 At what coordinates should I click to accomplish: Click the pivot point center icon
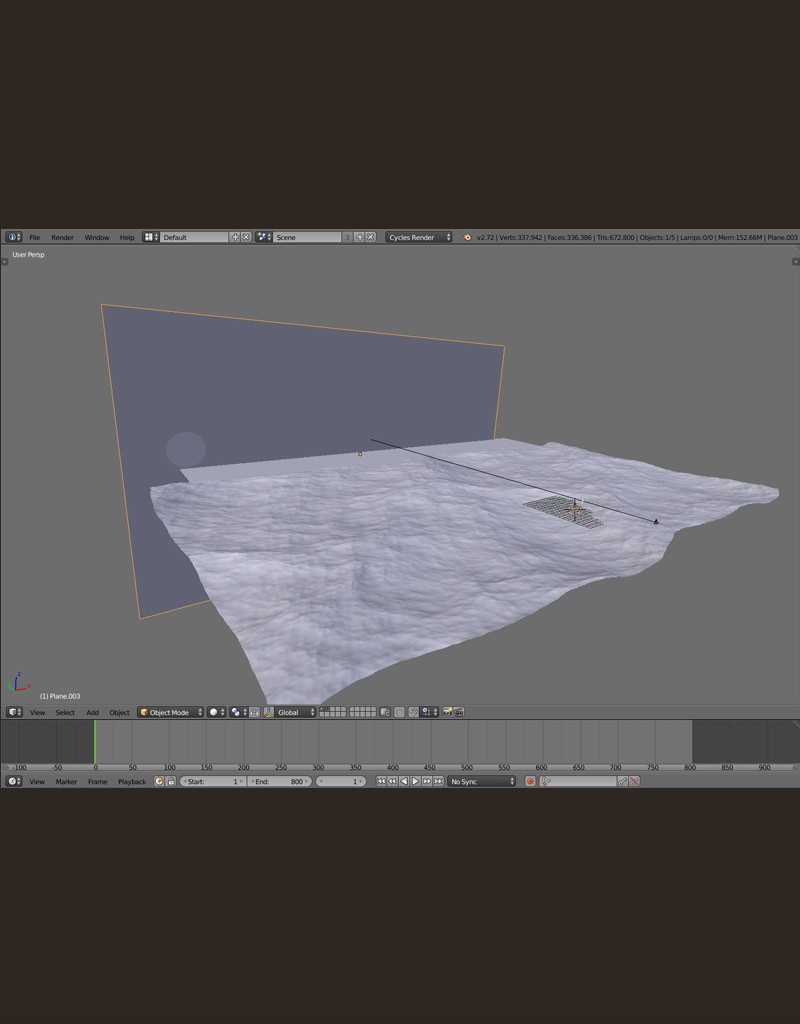234,711
